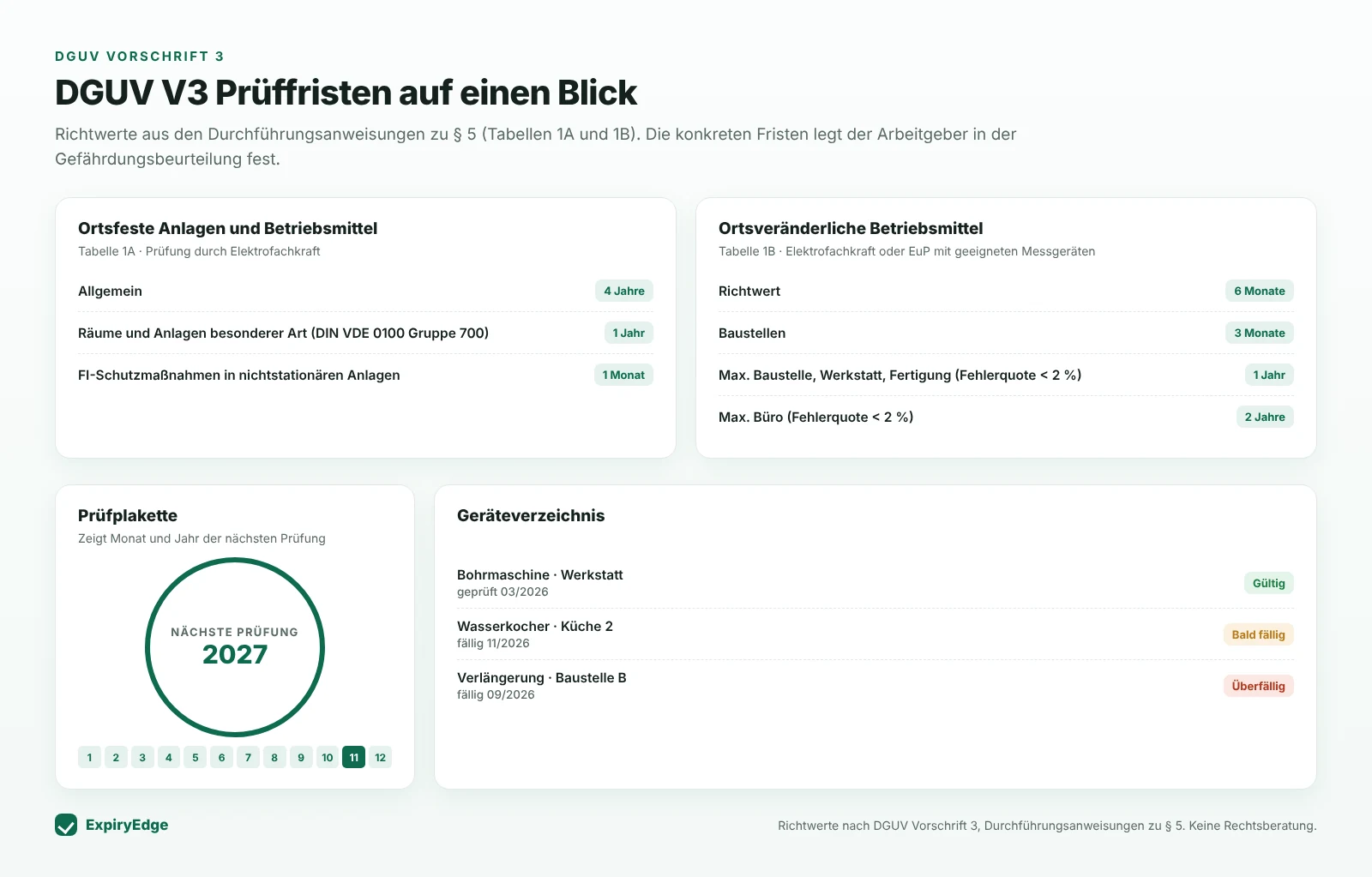Click the '1 Jahr' badge for DIN VDE 0100
The height and width of the screenshot is (877, 1372).
tap(629, 333)
